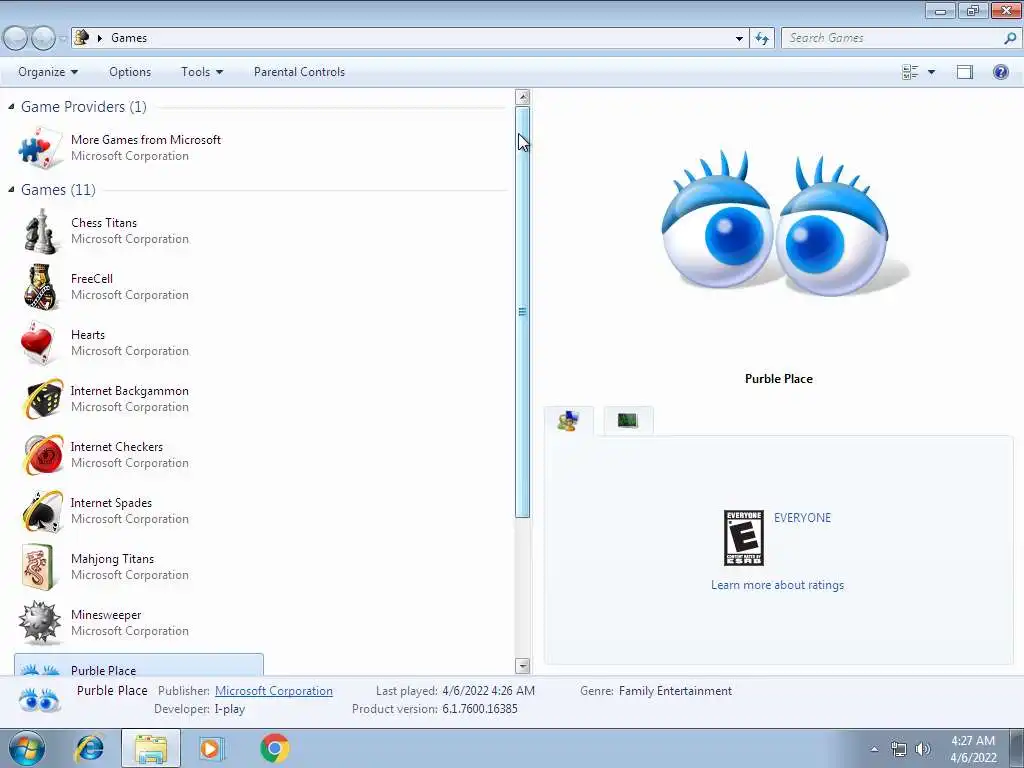This screenshot has height=768, width=1024.
Task: Open the Help question mark icon
Action: (x=1000, y=72)
